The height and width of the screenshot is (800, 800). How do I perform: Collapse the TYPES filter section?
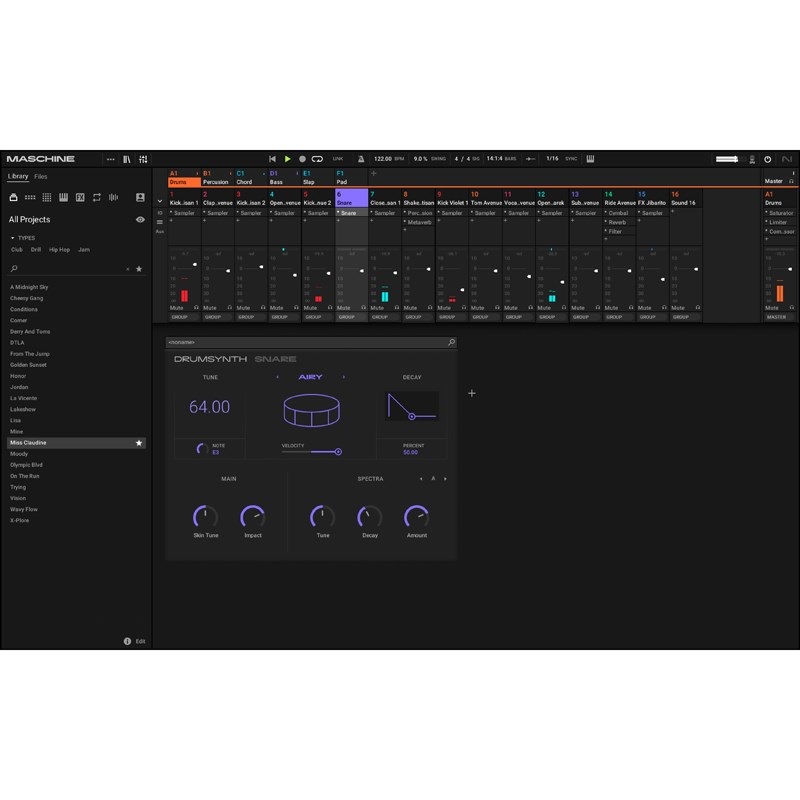pyautogui.click(x=13, y=238)
